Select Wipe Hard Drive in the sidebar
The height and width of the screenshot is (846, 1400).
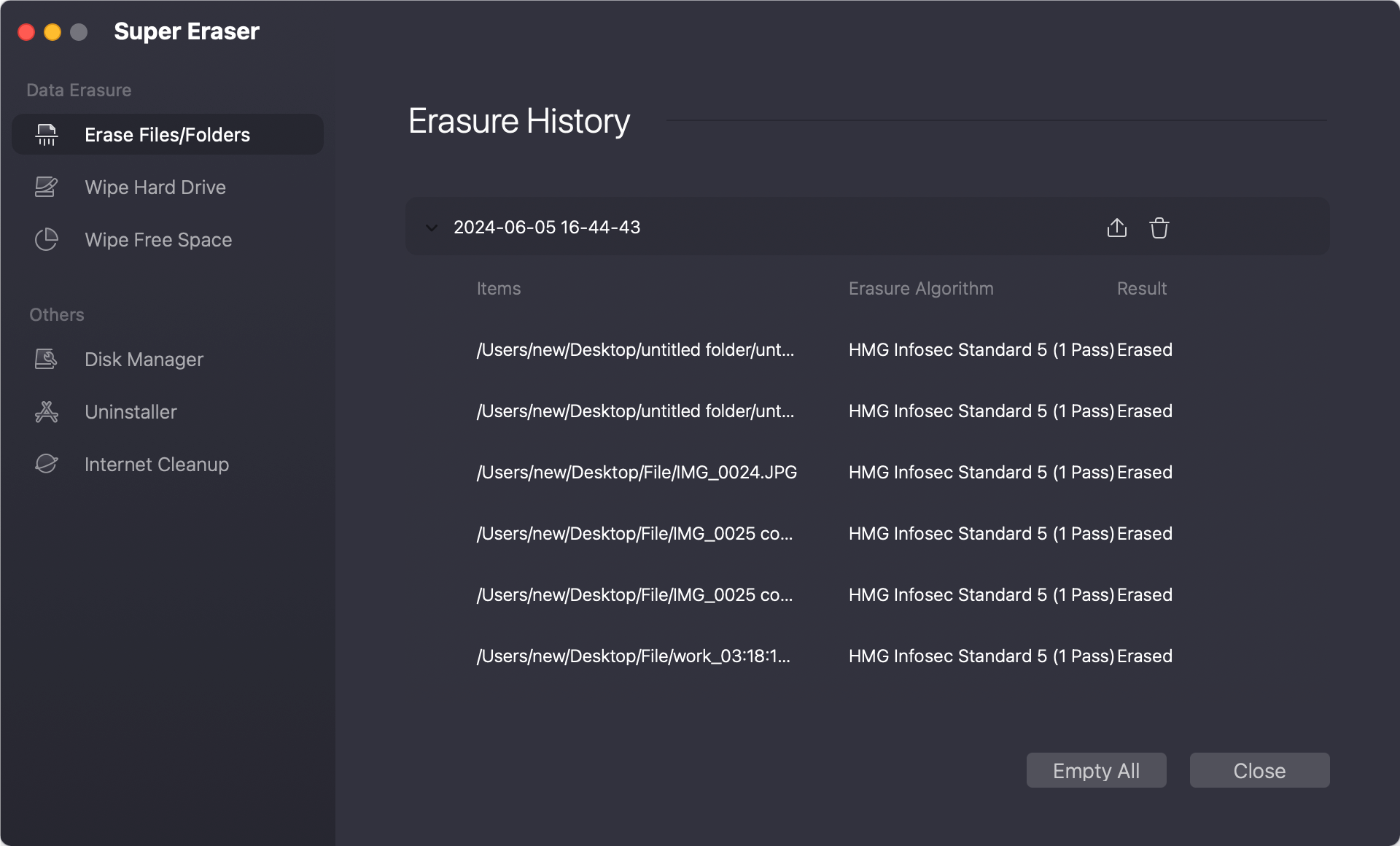coord(155,187)
